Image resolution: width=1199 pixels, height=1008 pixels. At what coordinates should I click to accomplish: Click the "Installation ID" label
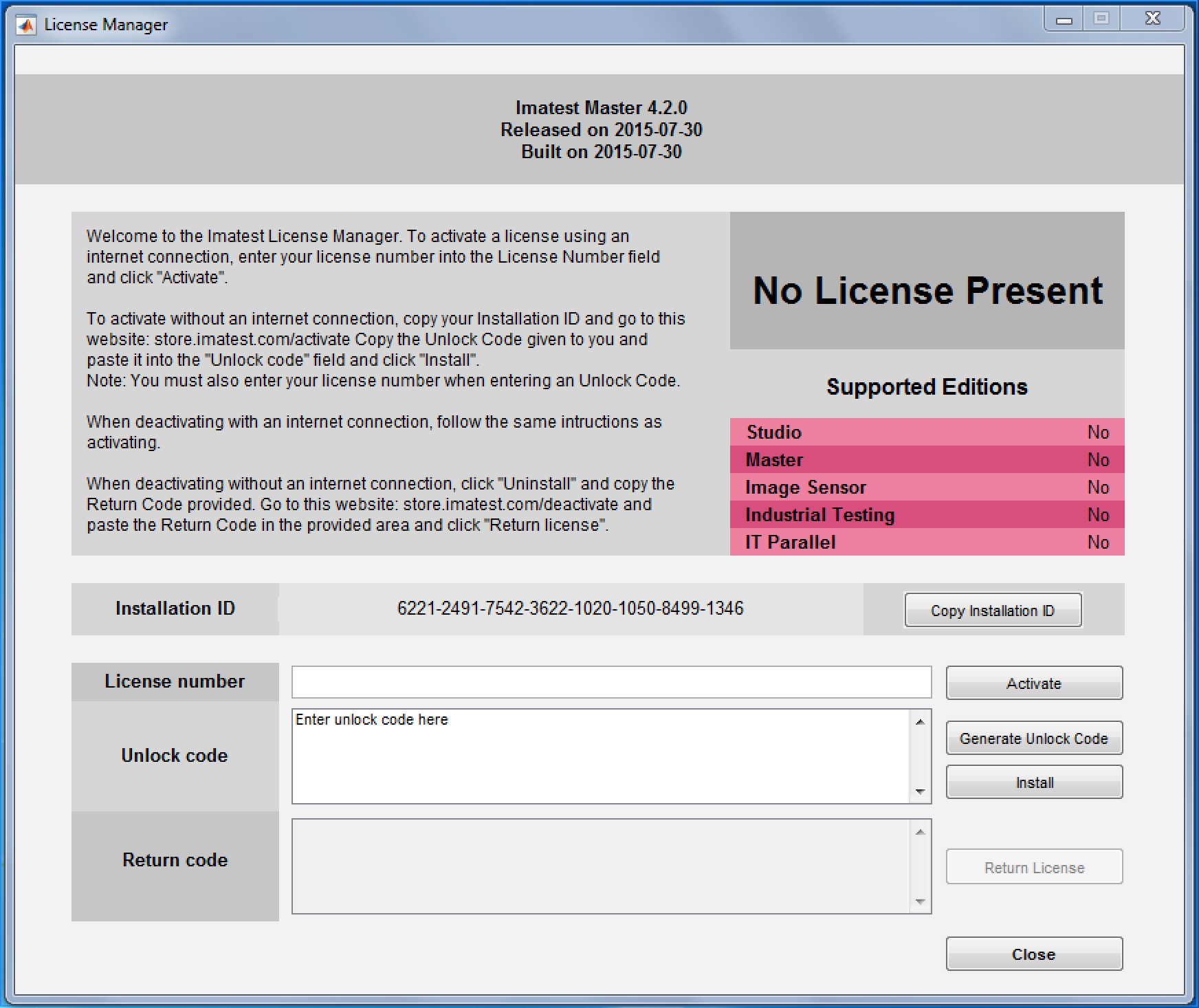tap(175, 609)
